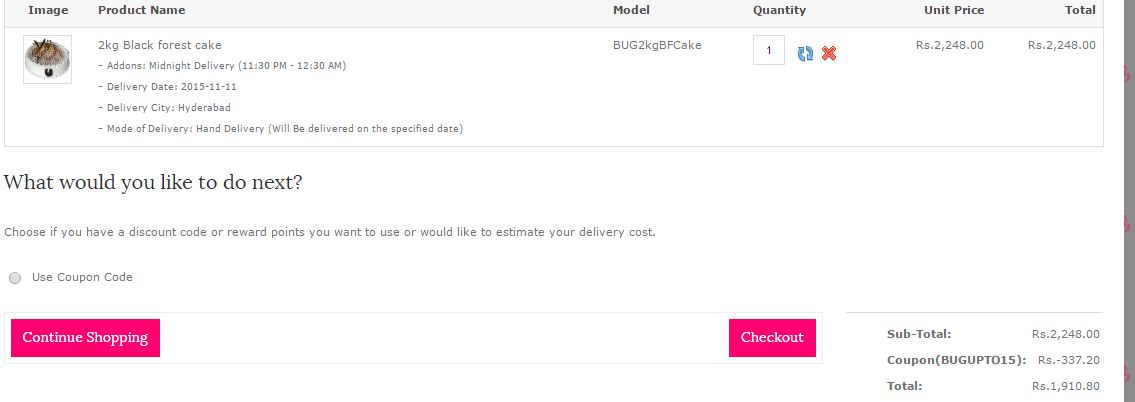Click the Product Name column header

click(142, 10)
